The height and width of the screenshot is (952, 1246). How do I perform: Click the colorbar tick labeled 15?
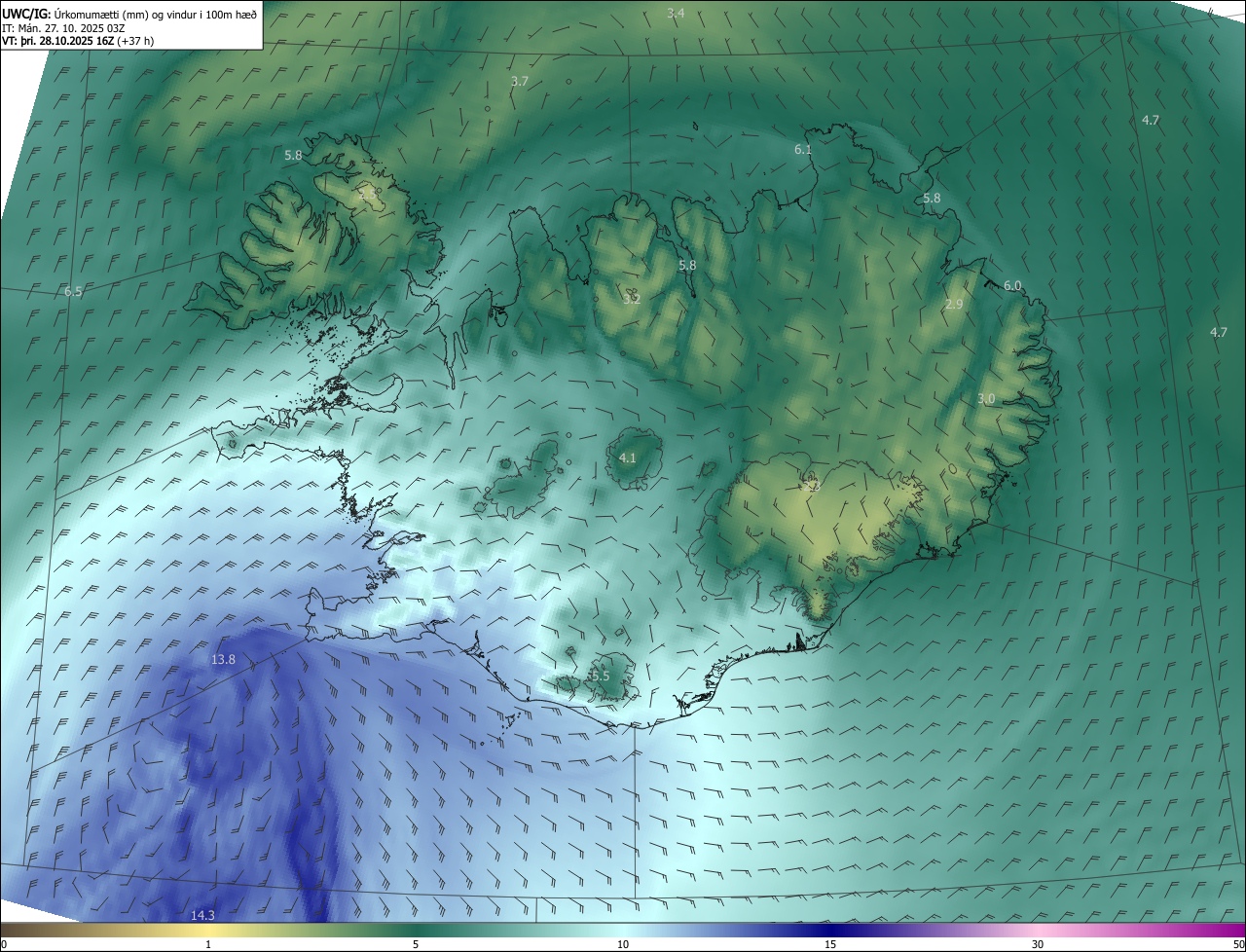pos(830,945)
